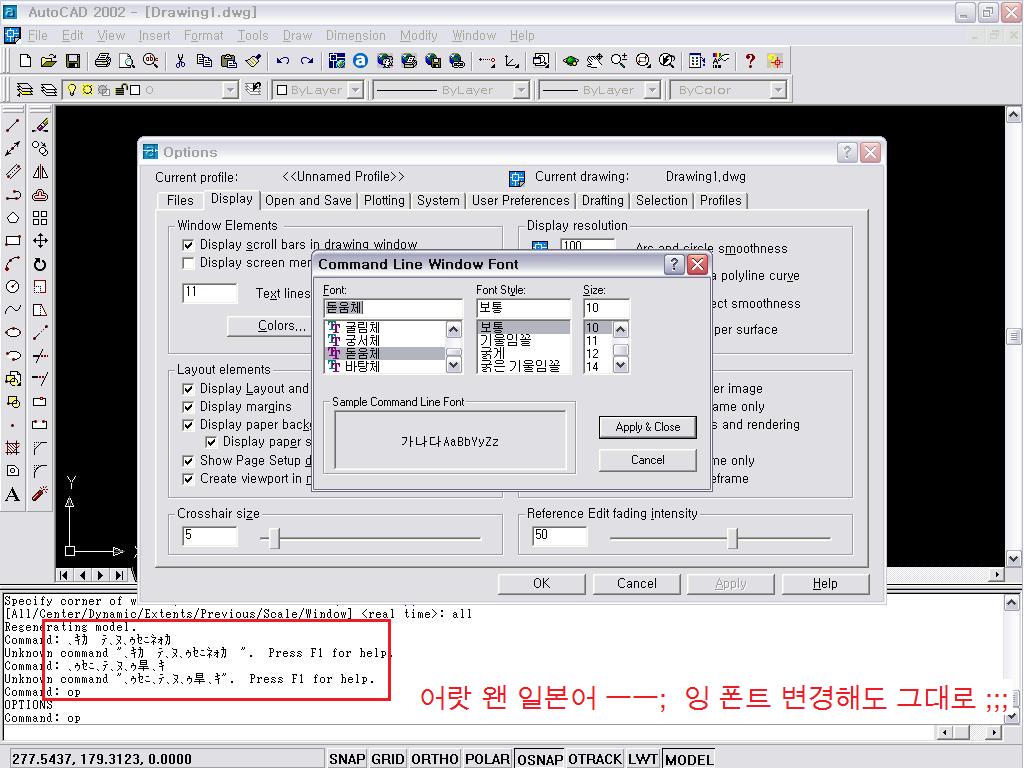Click Reference Edit fading intensity slider handle
1024x768 pixels.
click(733, 539)
